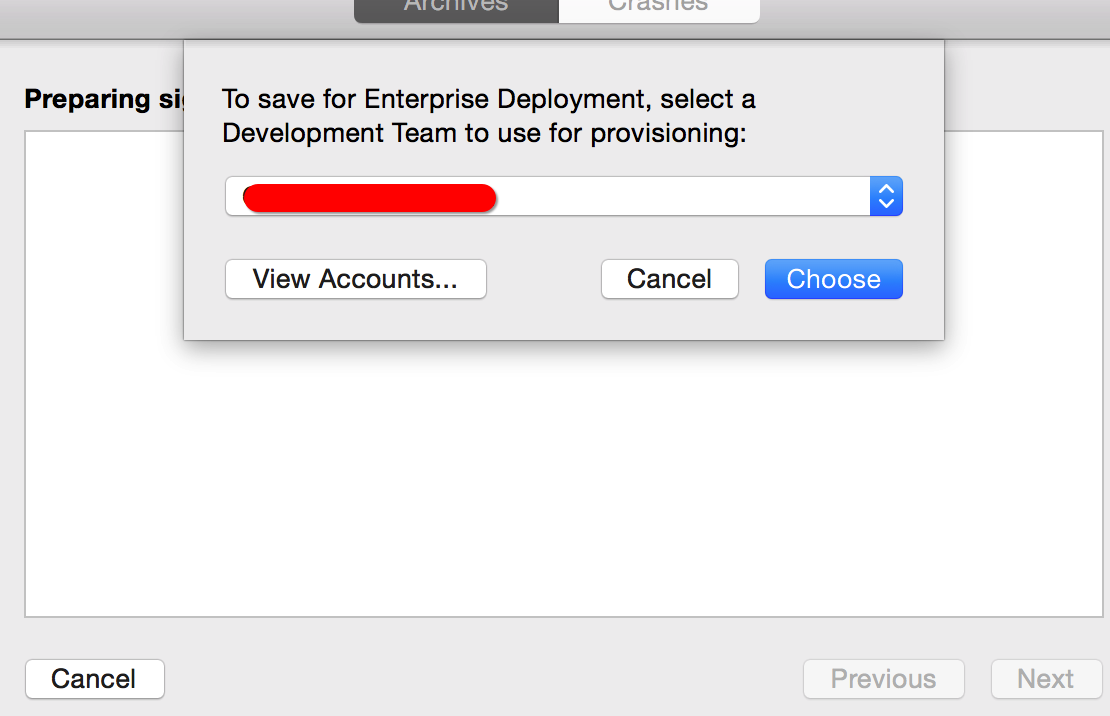Viewport: 1110px width, 716px height.
Task: Confirm the team with the Choose button
Action: (x=834, y=279)
